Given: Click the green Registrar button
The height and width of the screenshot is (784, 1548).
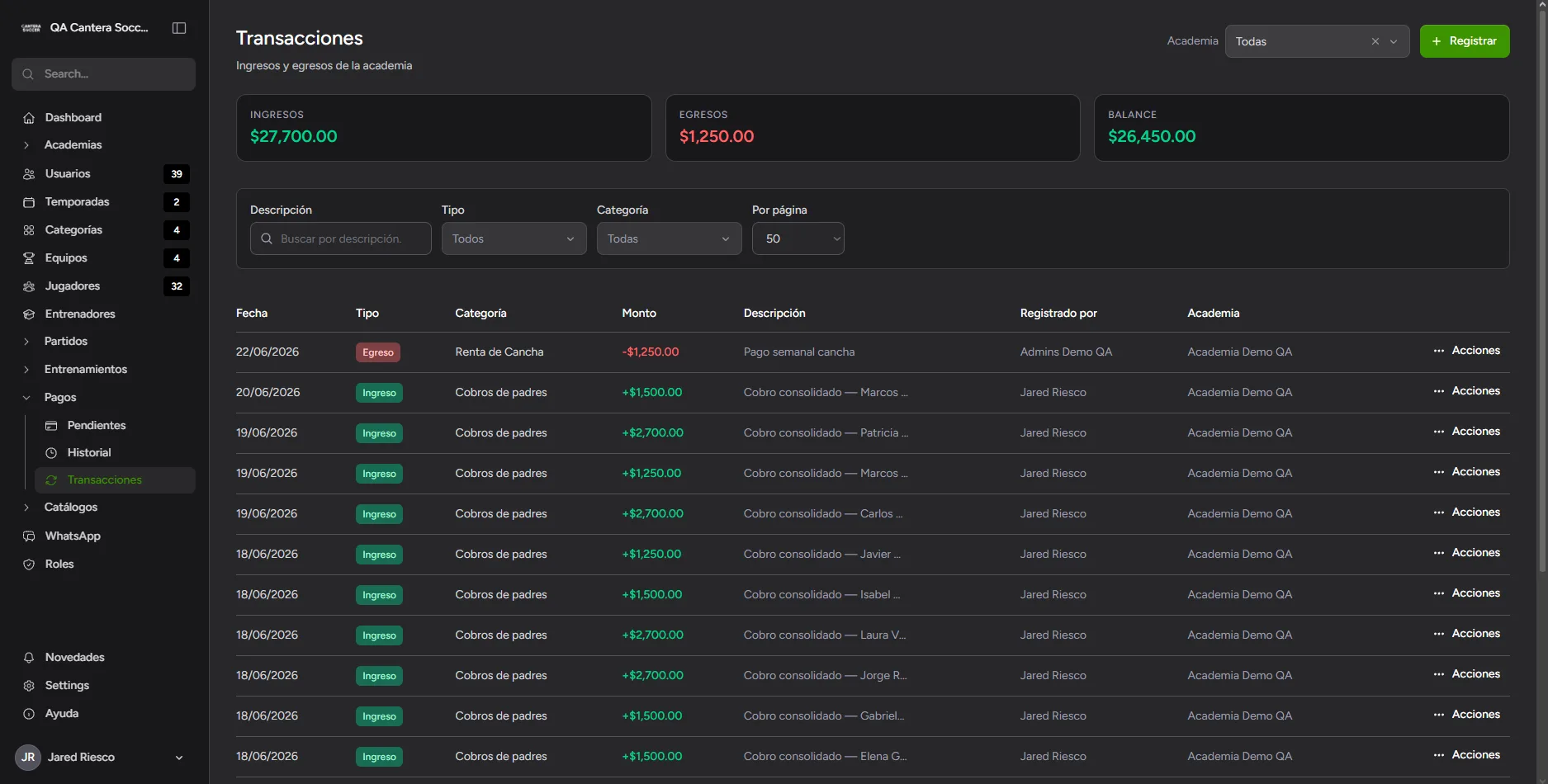Looking at the screenshot, I should pos(1465,41).
